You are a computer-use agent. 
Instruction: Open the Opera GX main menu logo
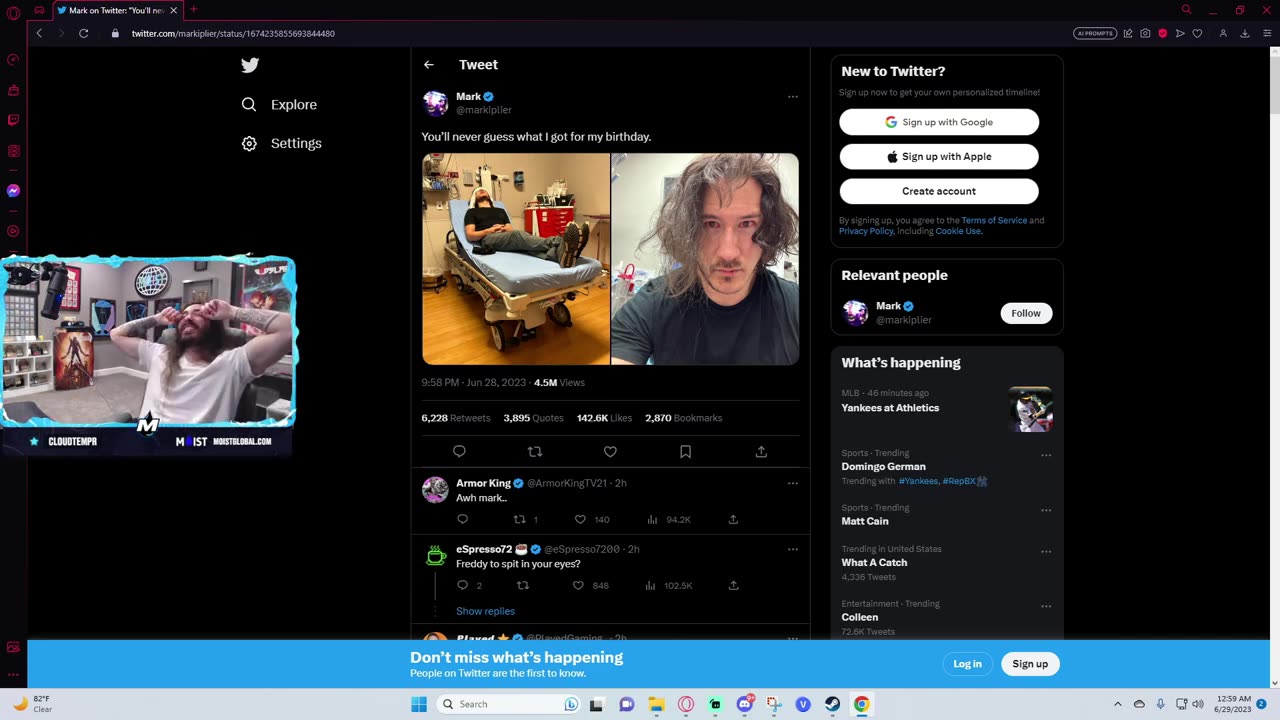tap(13, 11)
